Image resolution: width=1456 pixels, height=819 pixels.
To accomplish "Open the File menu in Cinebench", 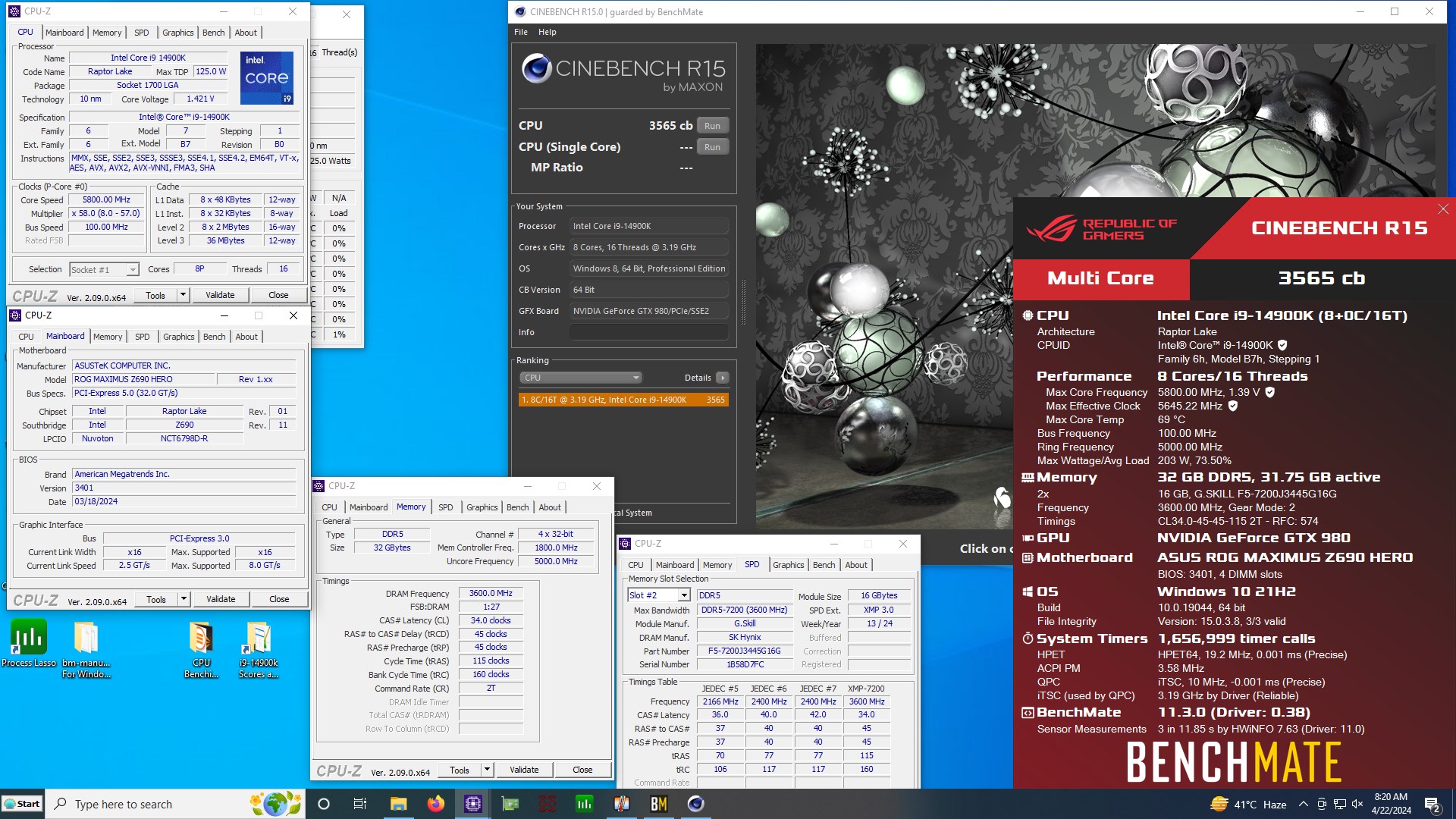I will coord(521,32).
